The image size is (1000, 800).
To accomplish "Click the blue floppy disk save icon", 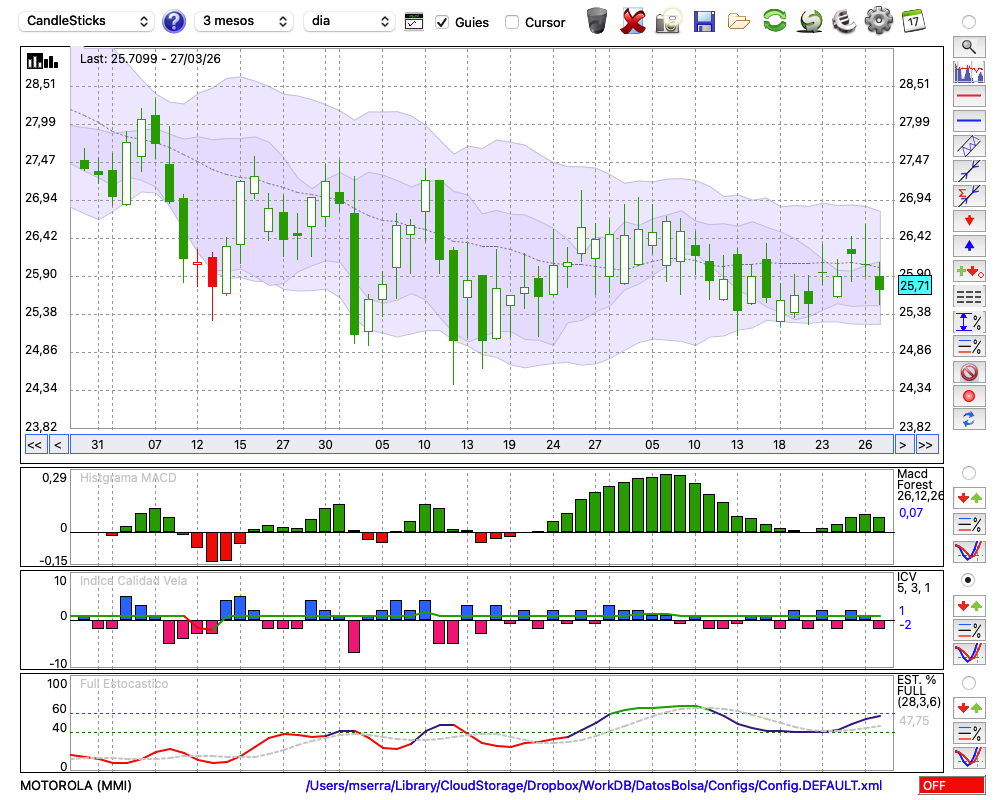I will [704, 21].
